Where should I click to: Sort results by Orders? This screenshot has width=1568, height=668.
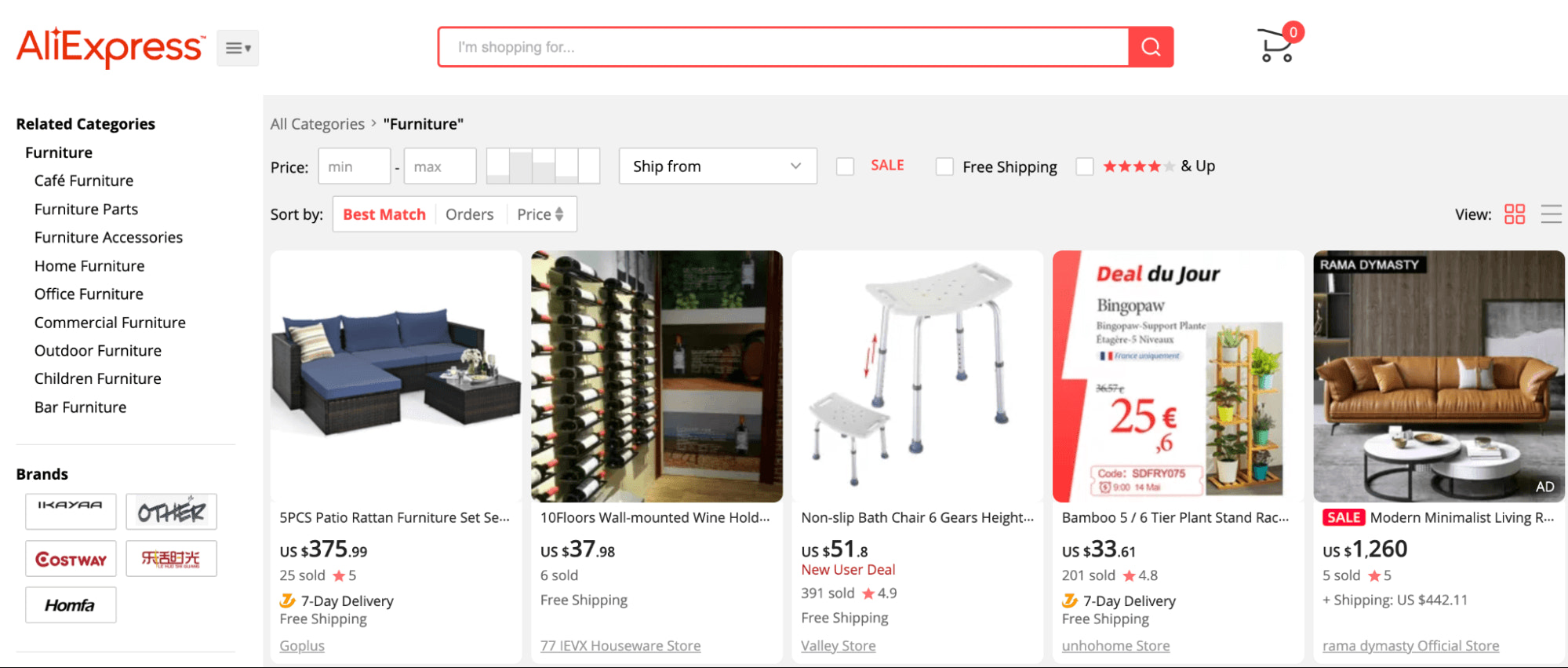[x=469, y=214]
